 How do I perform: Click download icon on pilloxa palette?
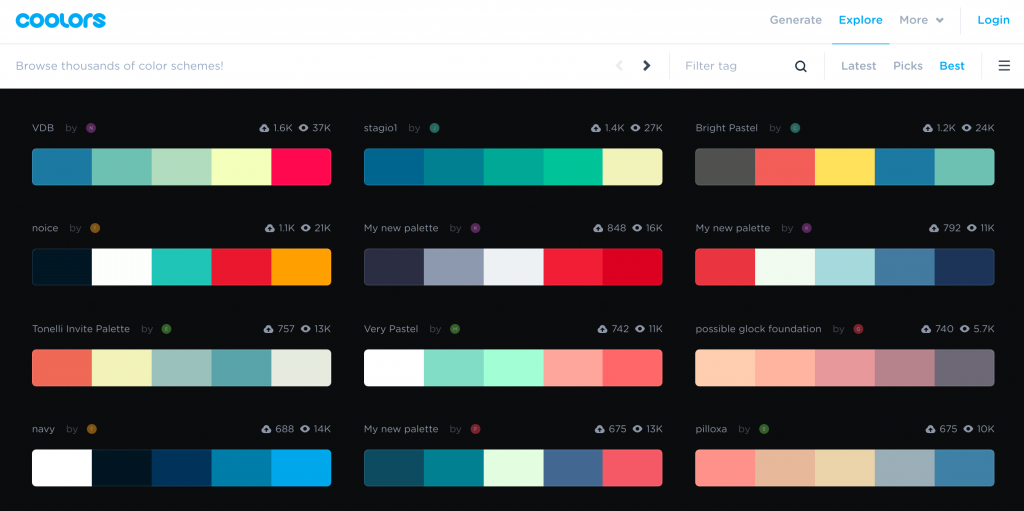click(931, 429)
